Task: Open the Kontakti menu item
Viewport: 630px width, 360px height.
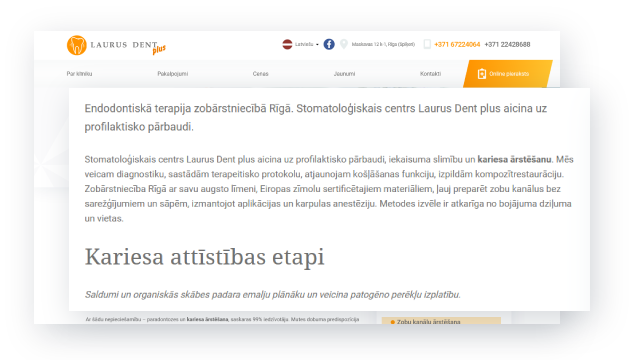Action: [430, 74]
